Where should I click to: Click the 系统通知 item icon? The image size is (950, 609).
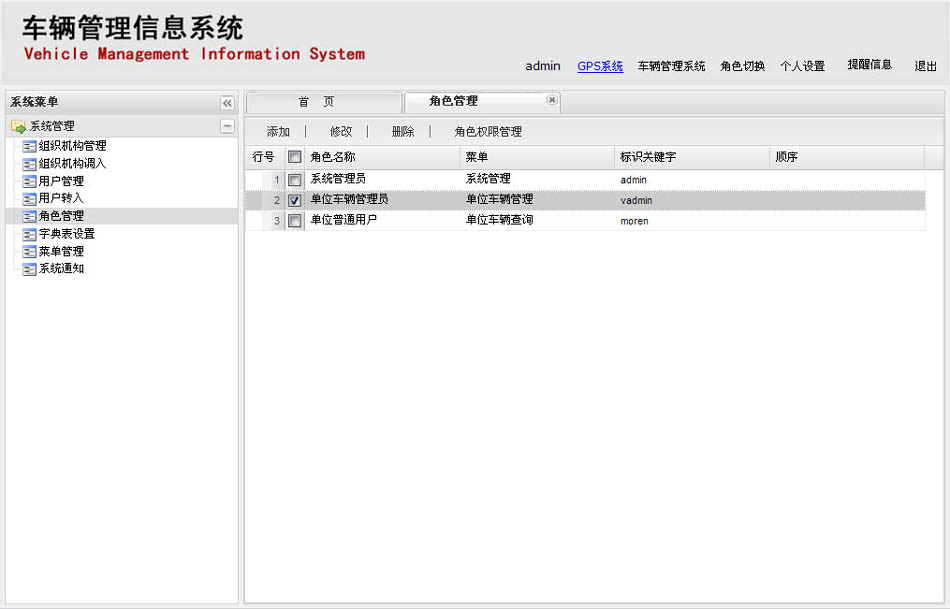30,269
